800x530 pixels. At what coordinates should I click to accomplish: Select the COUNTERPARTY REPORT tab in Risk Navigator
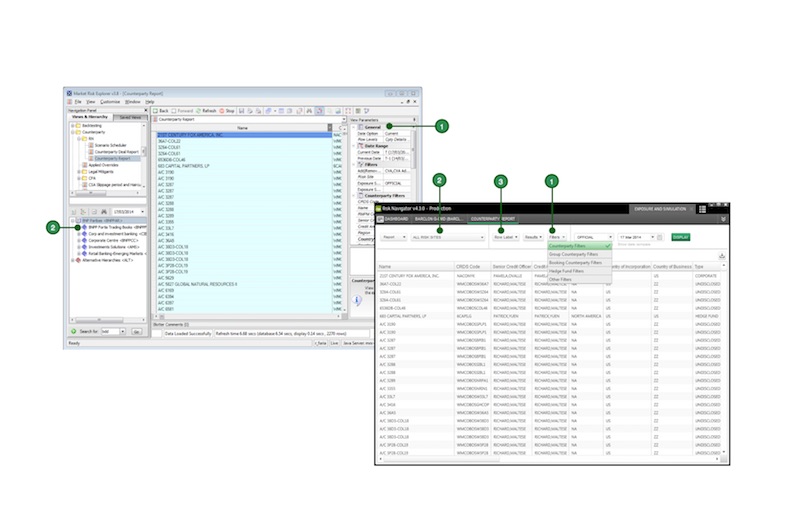tap(492, 219)
